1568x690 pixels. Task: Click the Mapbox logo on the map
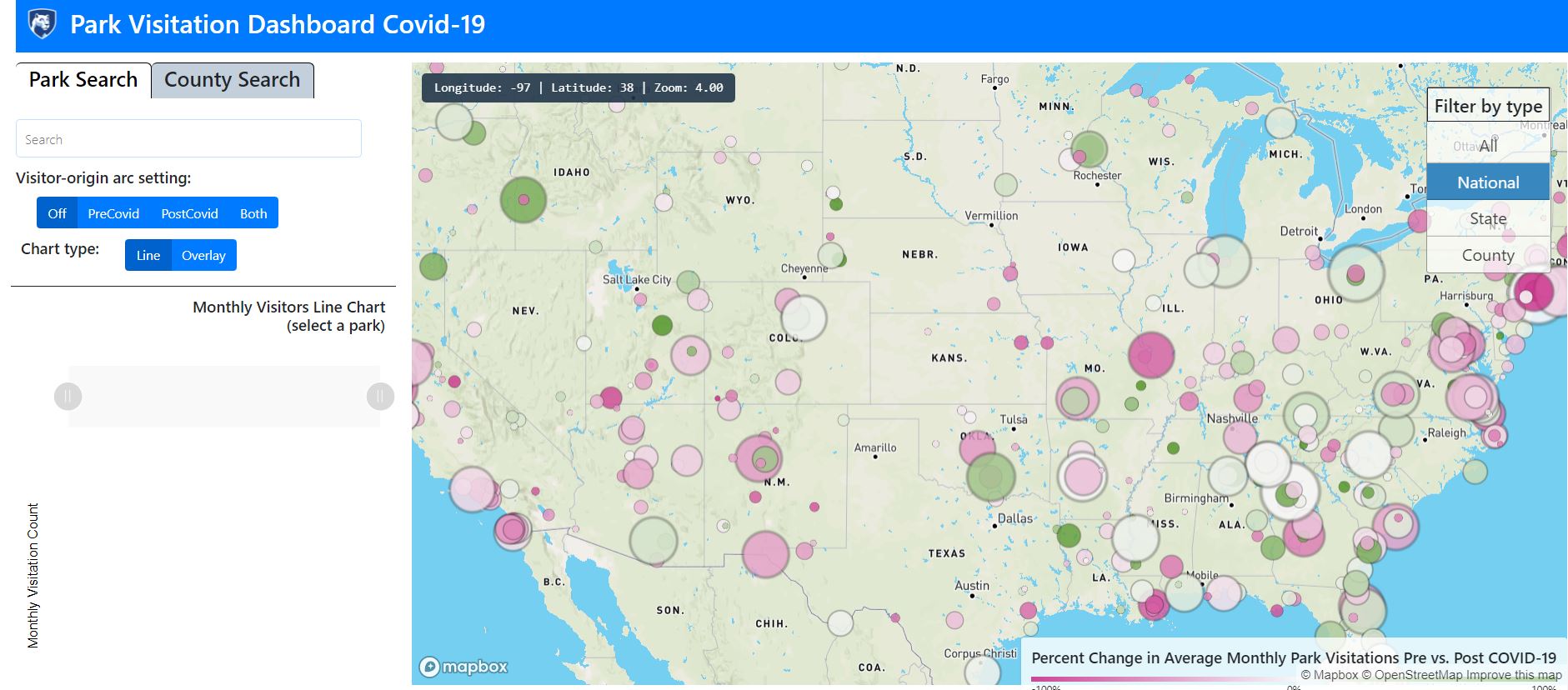pyautogui.click(x=463, y=667)
